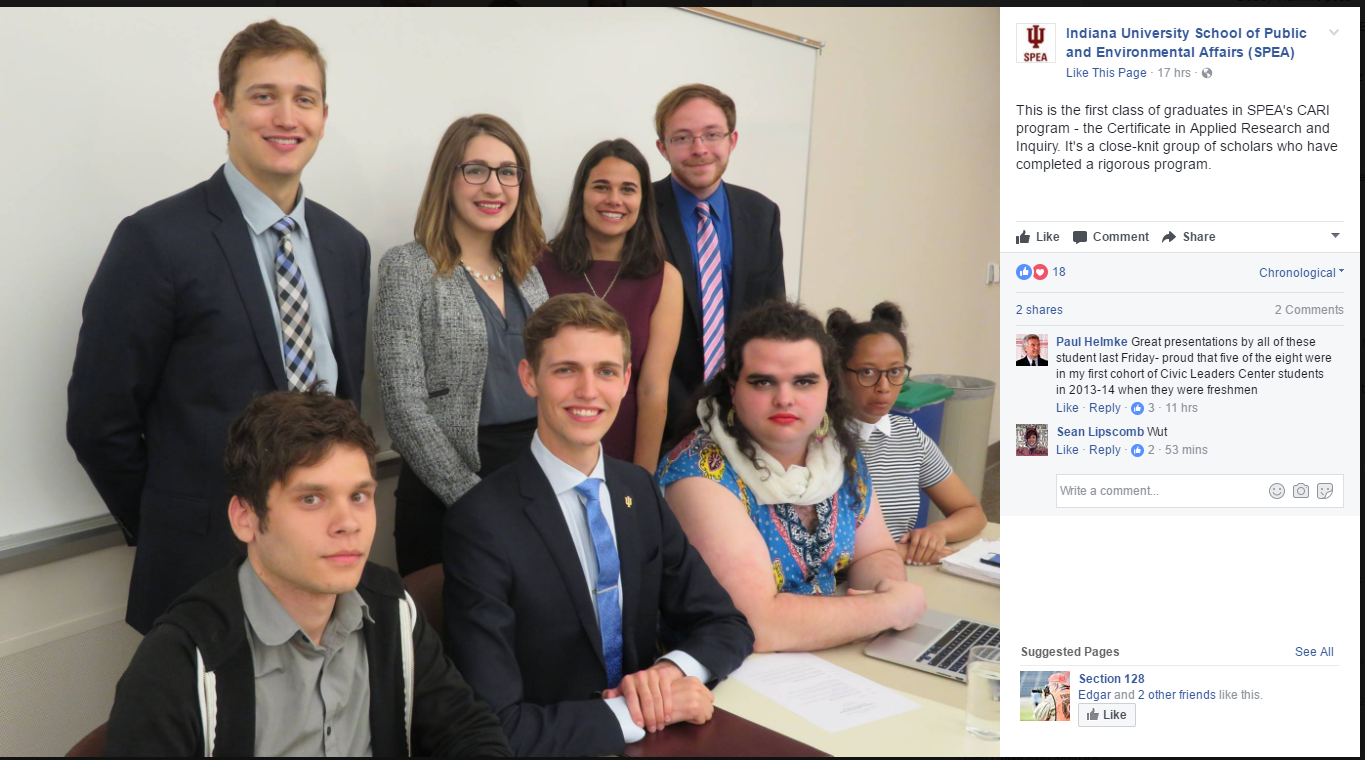The height and width of the screenshot is (760, 1365).
Task: Click the SPEA page logo avatar
Action: point(1036,43)
